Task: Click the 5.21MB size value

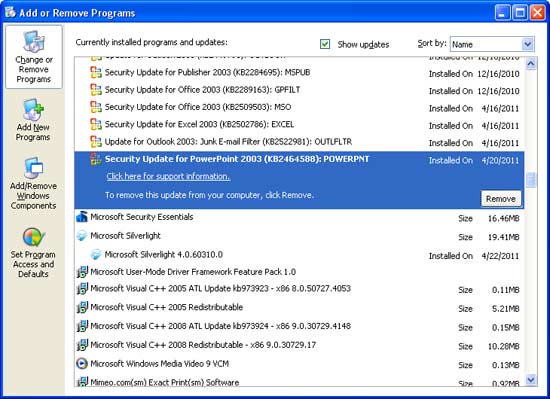Action: point(505,309)
